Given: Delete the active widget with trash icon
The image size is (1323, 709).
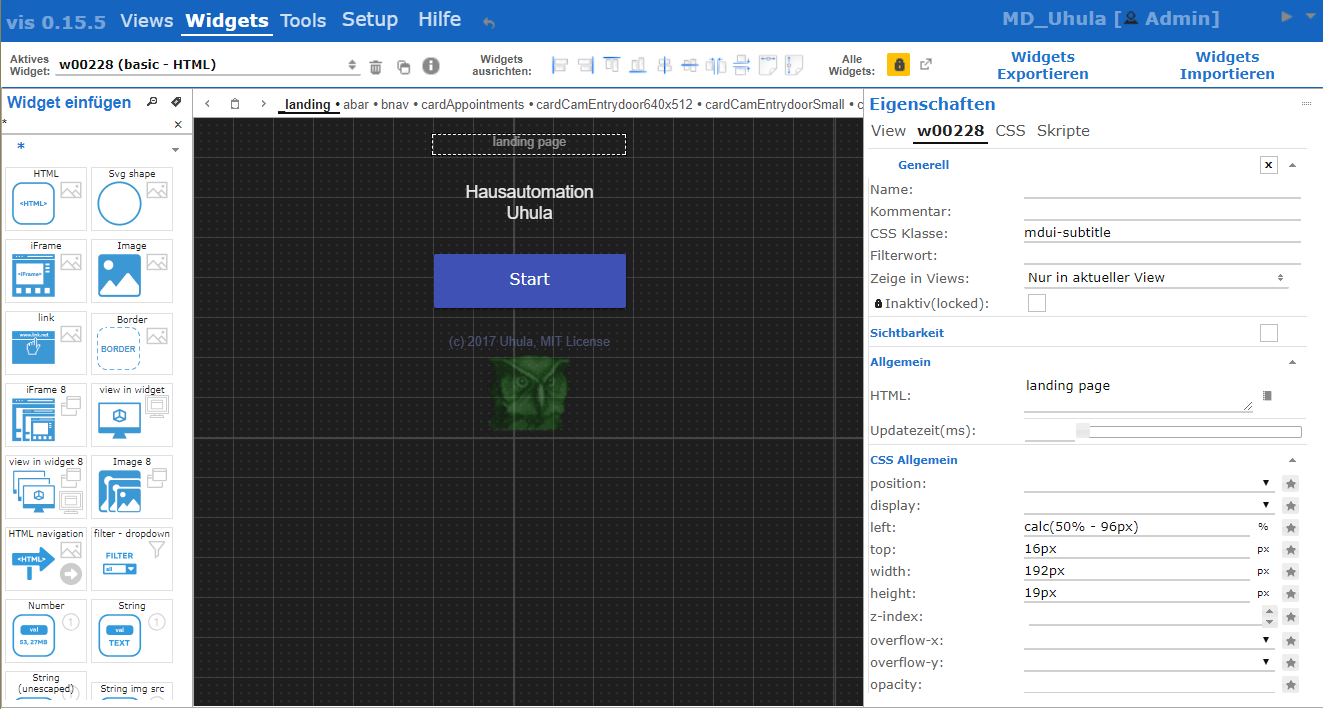Looking at the screenshot, I should click(x=376, y=67).
